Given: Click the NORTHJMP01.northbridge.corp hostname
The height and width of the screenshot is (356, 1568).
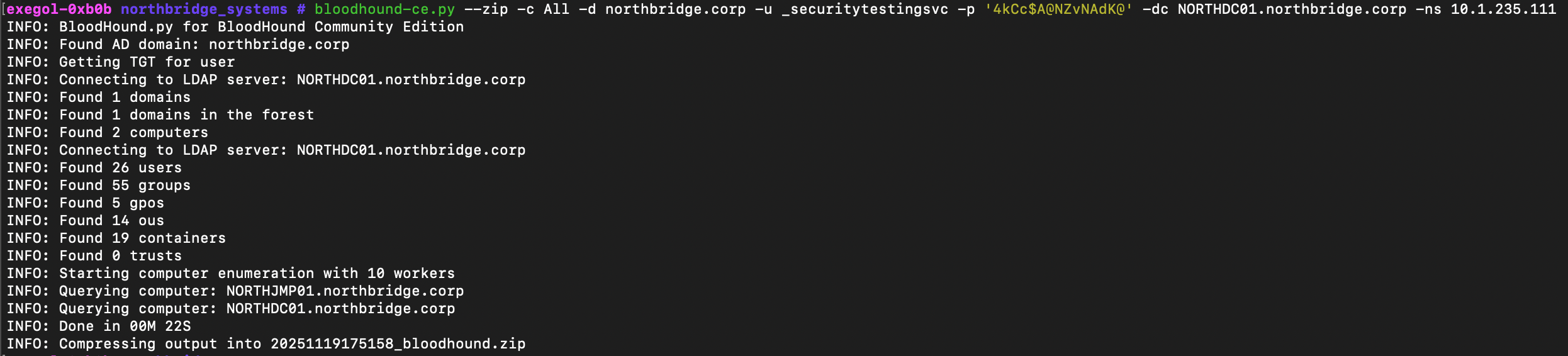Looking at the screenshot, I should tap(345, 291).
